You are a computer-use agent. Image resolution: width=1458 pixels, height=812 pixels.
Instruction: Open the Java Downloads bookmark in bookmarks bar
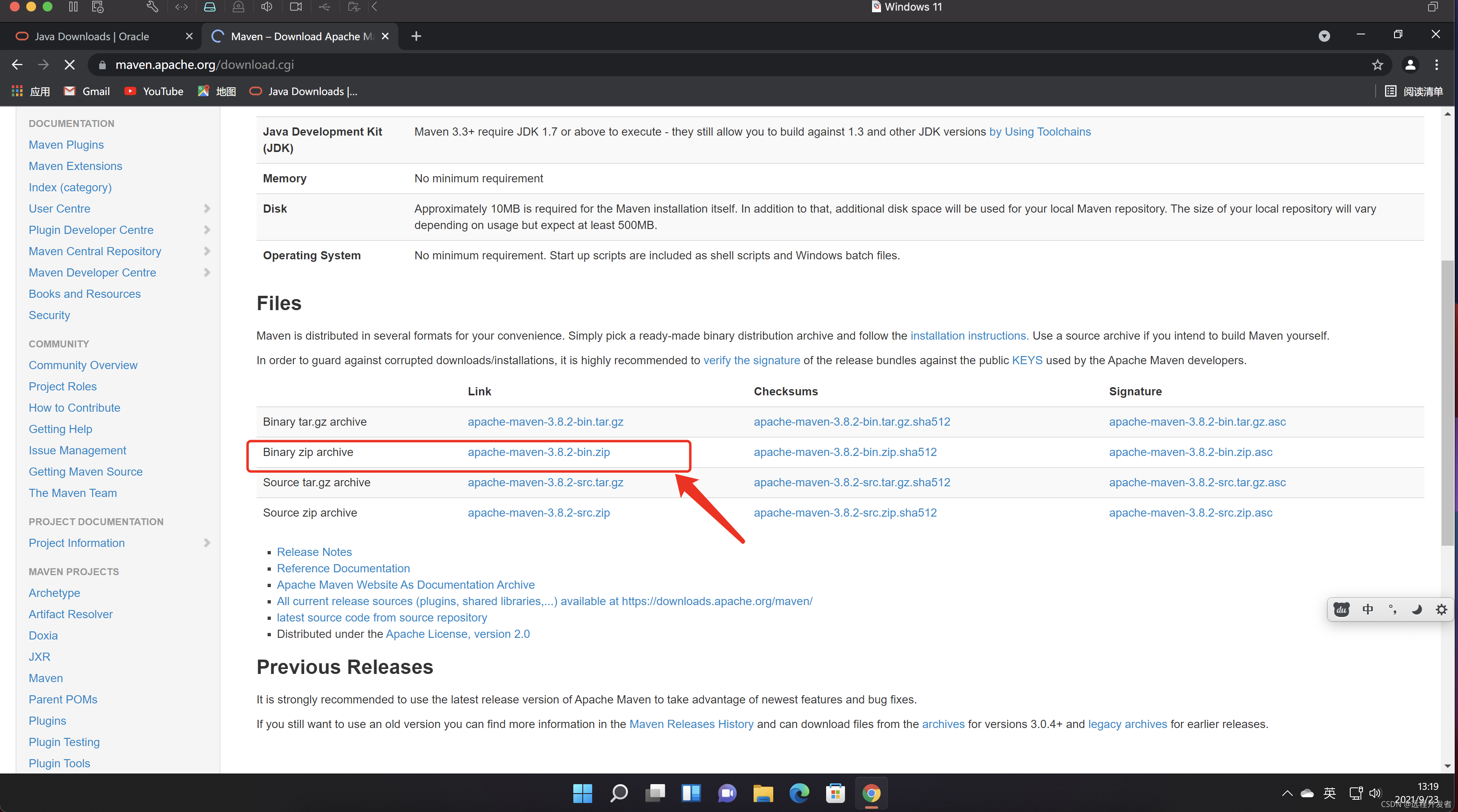[x=303, y=91]
